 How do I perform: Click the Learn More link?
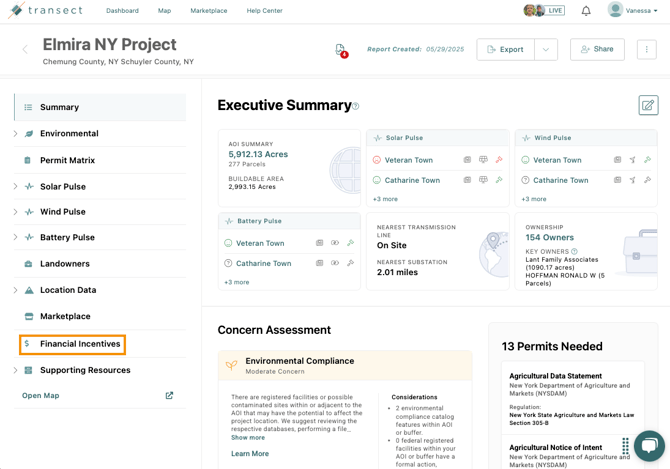(250, 454)
